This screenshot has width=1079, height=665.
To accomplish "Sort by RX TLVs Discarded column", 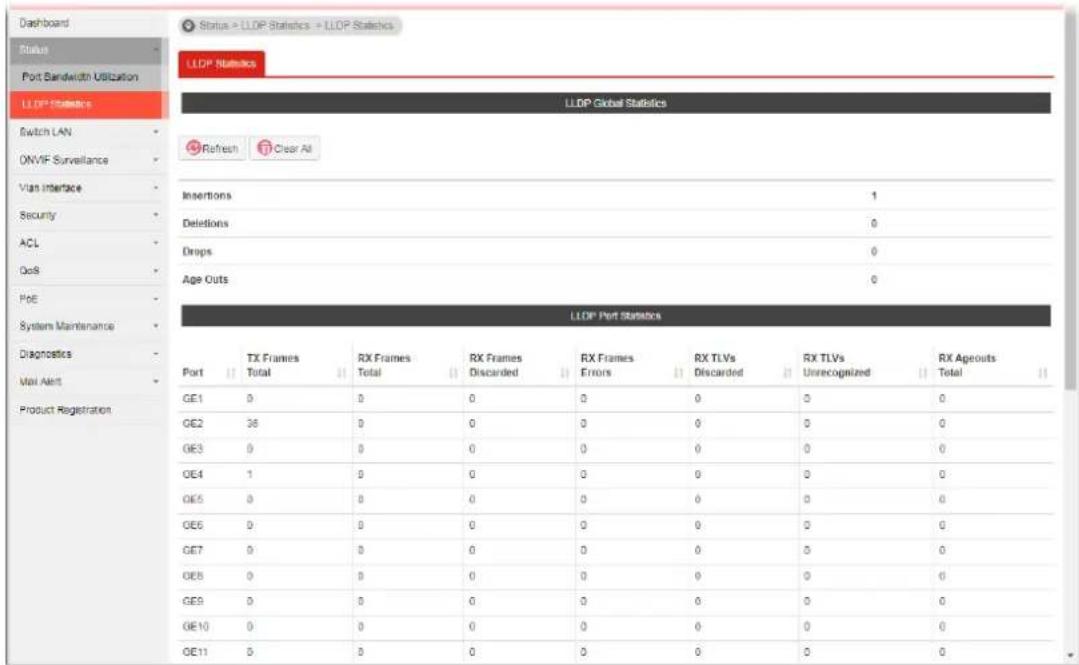I will [x=742, y=366].
